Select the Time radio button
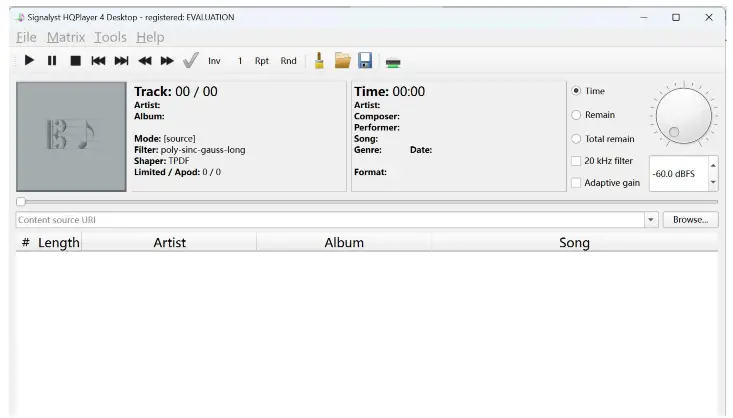 (576, 91)
